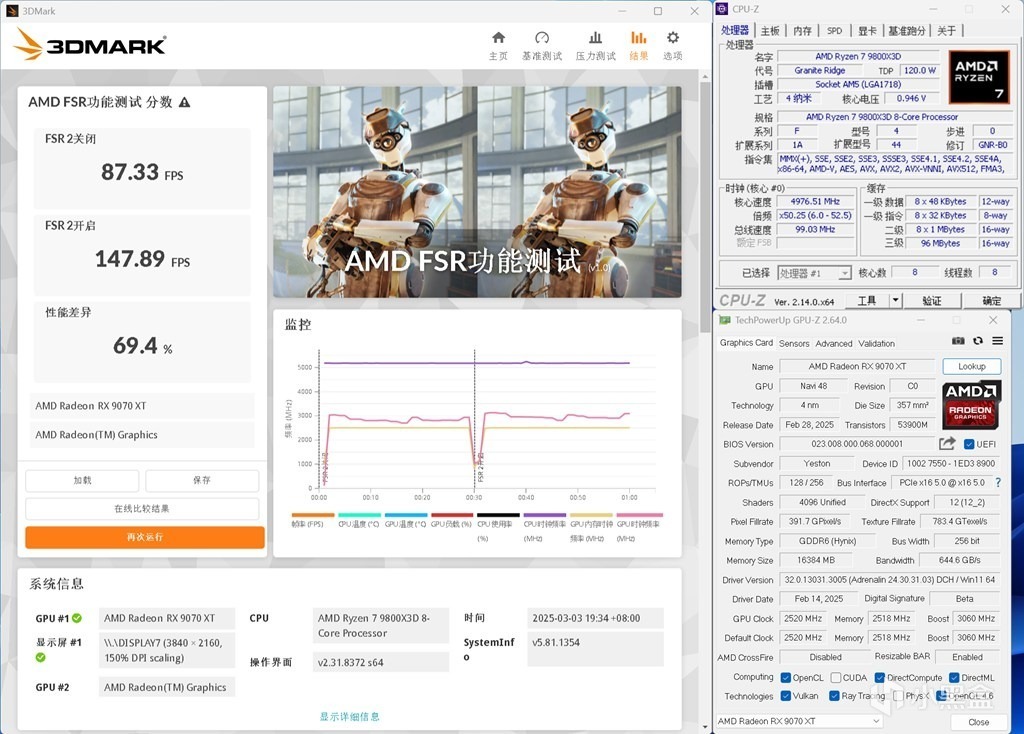Toggle the Ray Tracing checkbox in GPU-Z
Image resolution: width=1024 pixels, height=734 pixels.
(834, 695)
